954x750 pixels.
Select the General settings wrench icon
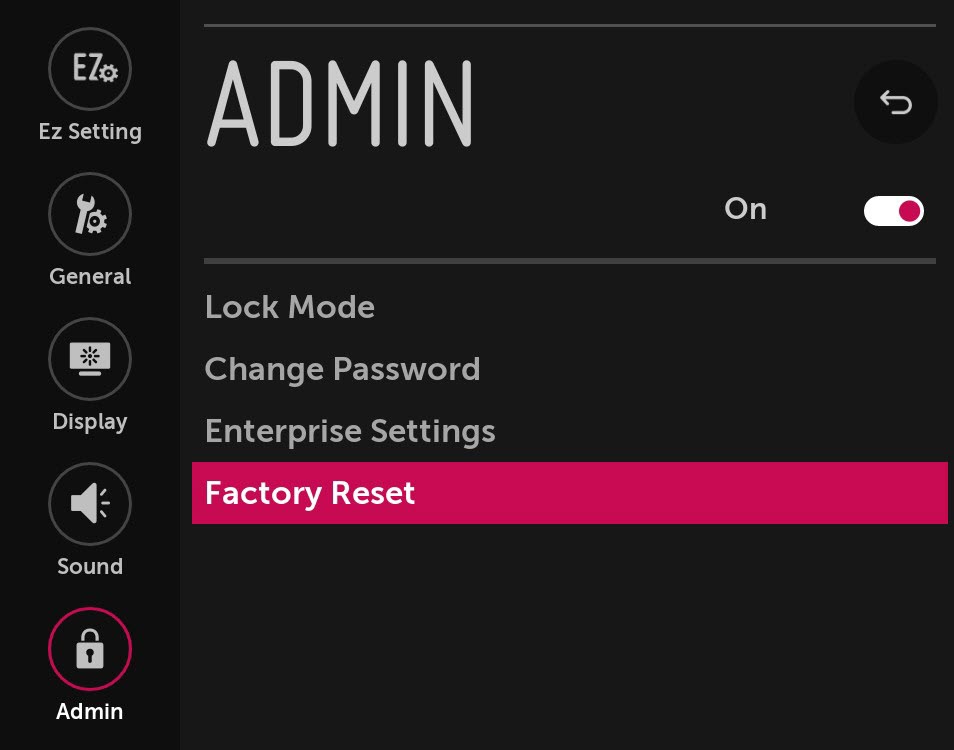tap(90, 213)
